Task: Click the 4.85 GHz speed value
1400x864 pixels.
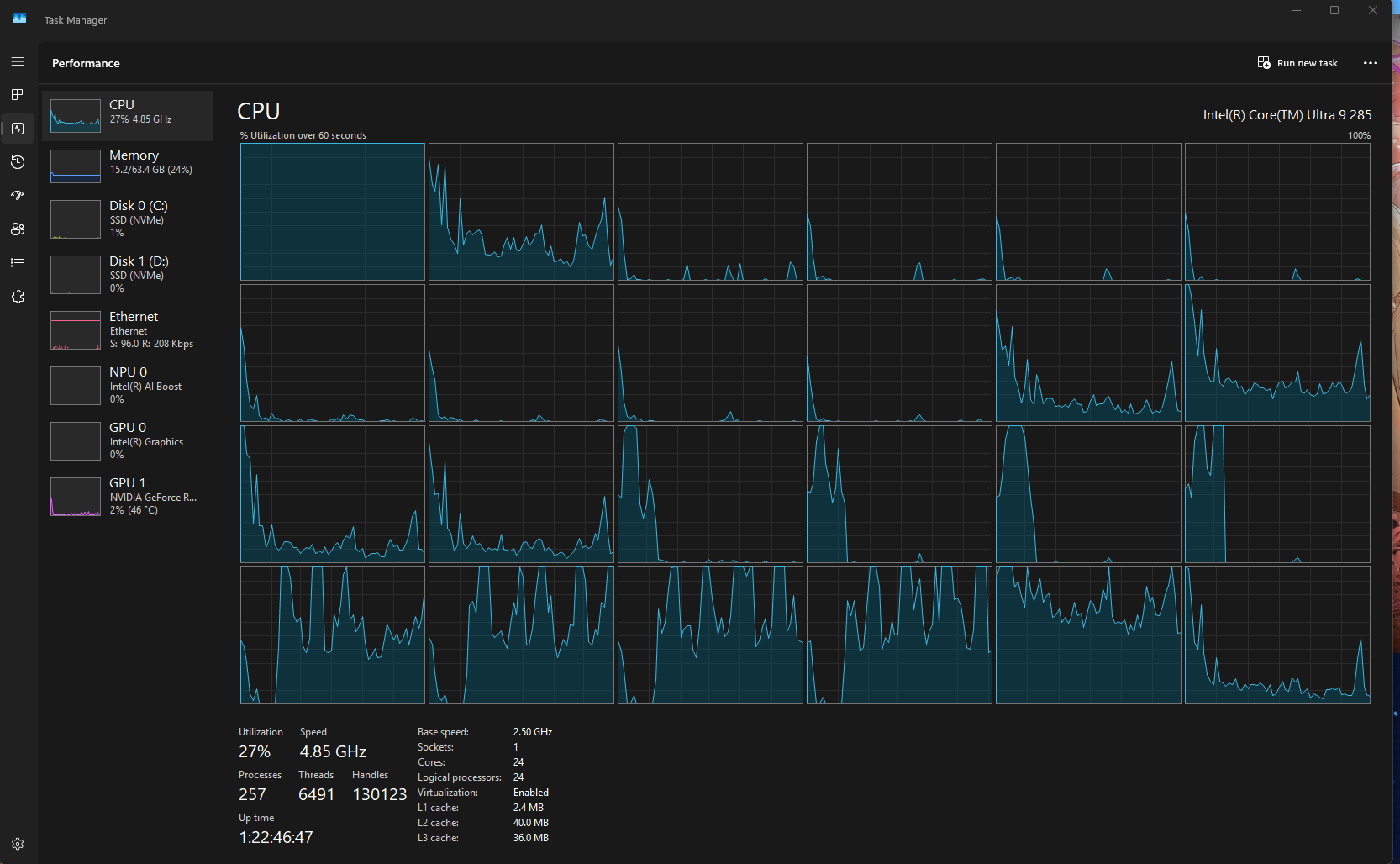Action: pyautogui.click(x=333, y=751)
